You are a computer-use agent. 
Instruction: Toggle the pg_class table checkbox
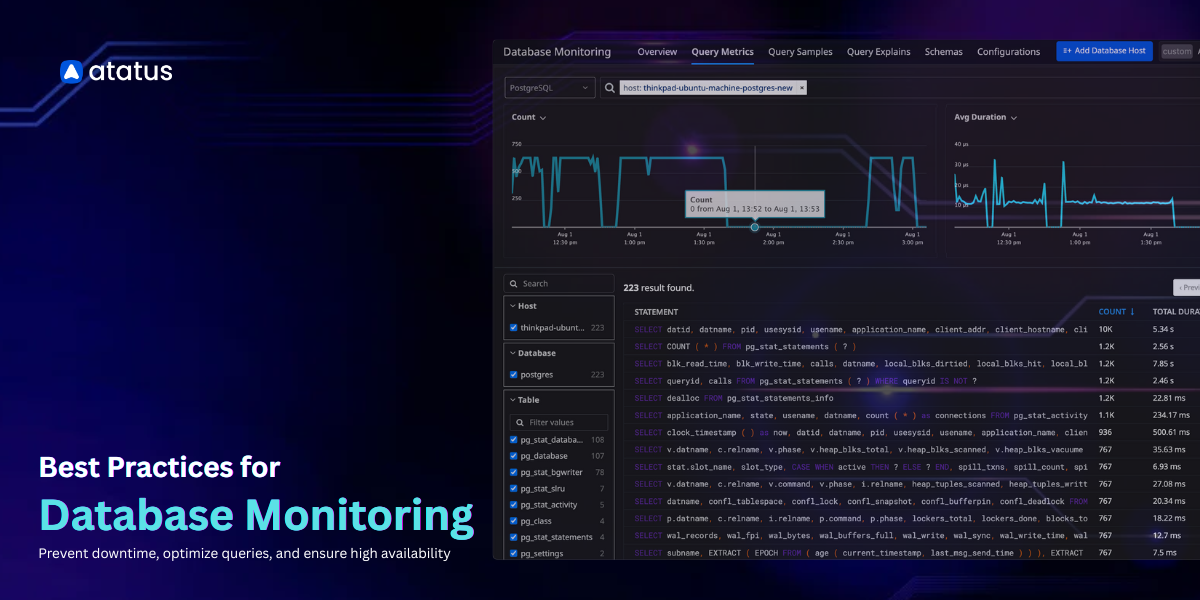[x=513, y=521]
